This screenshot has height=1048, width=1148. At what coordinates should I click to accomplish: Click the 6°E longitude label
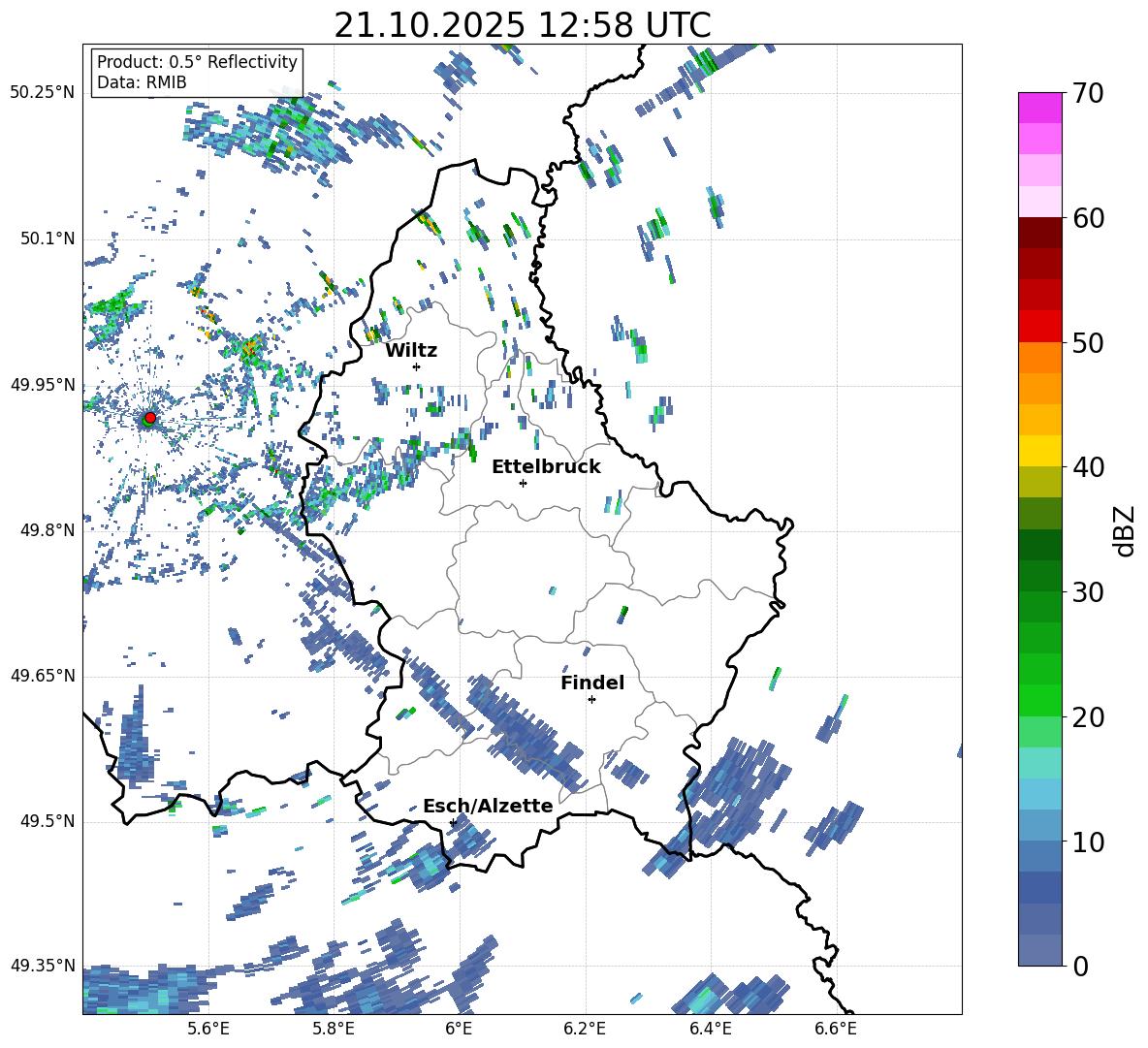pos(459,1029)
